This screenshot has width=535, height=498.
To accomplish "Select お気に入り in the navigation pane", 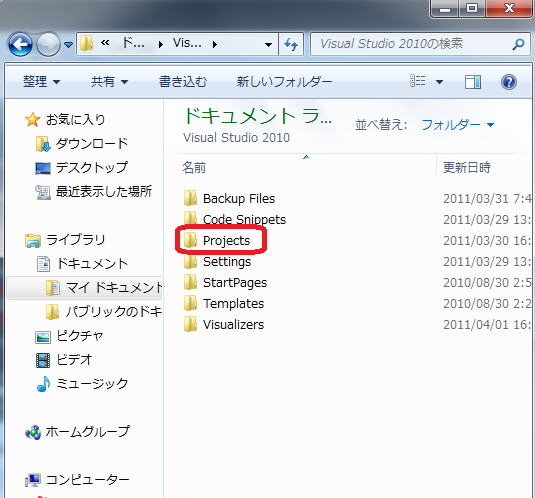I will (x=75, y=119).
